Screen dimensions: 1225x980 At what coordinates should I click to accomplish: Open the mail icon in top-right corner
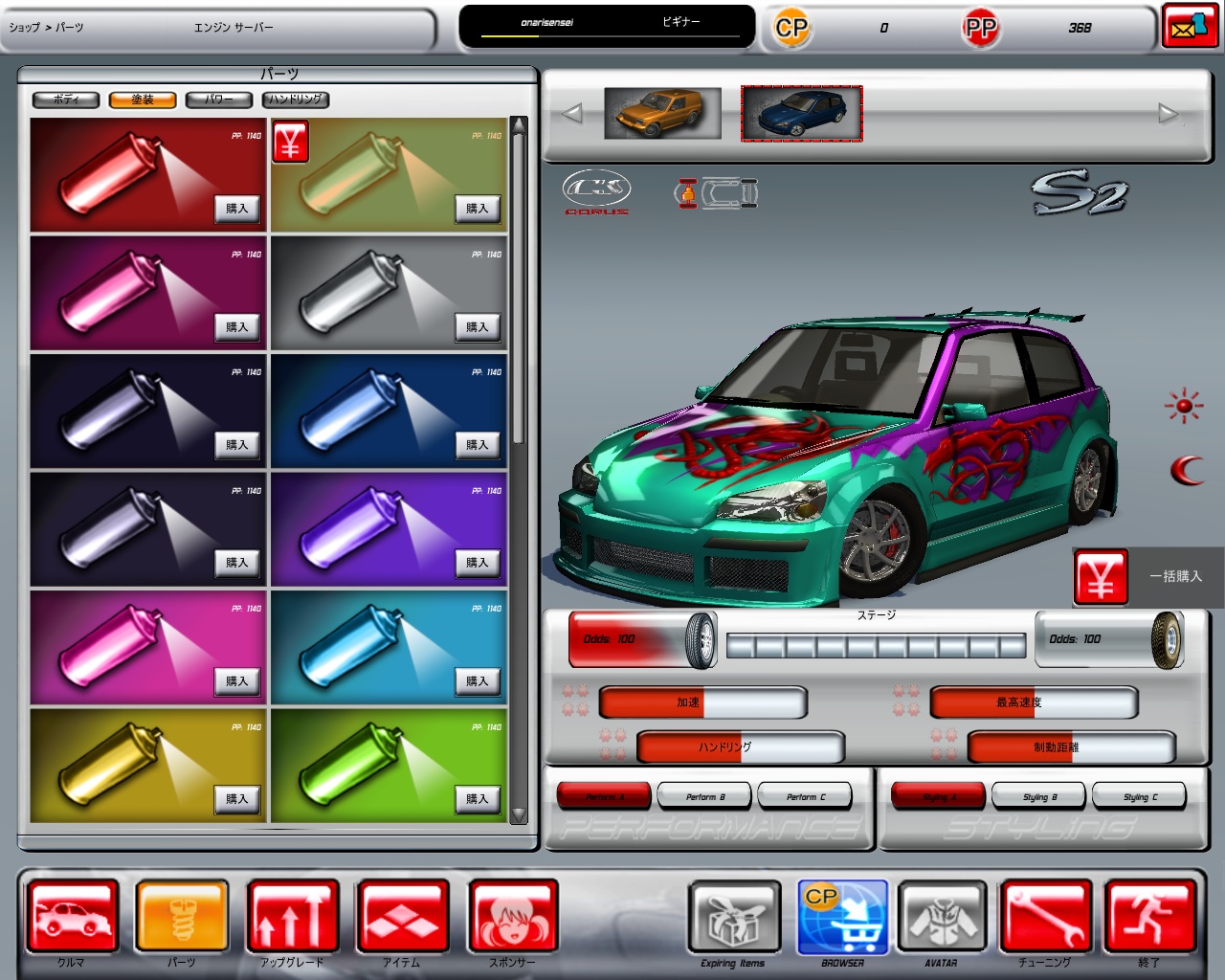[1190, 27]
